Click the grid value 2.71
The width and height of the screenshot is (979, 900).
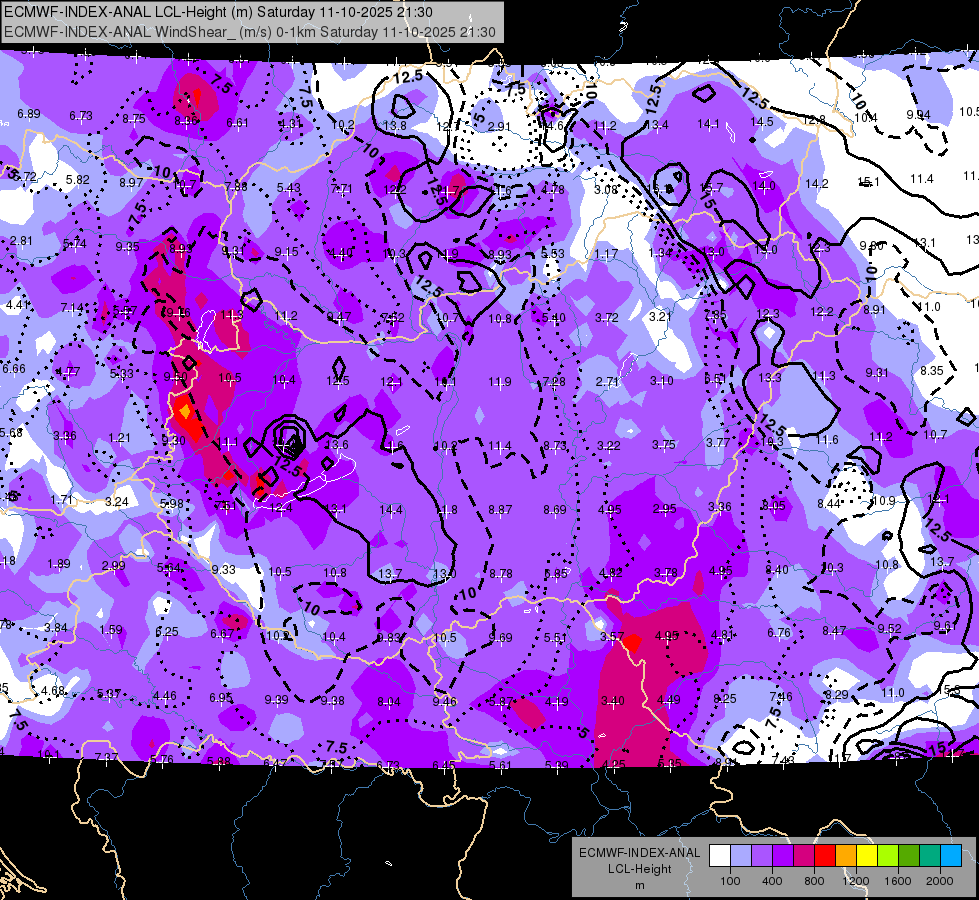[x=608, y=382]
